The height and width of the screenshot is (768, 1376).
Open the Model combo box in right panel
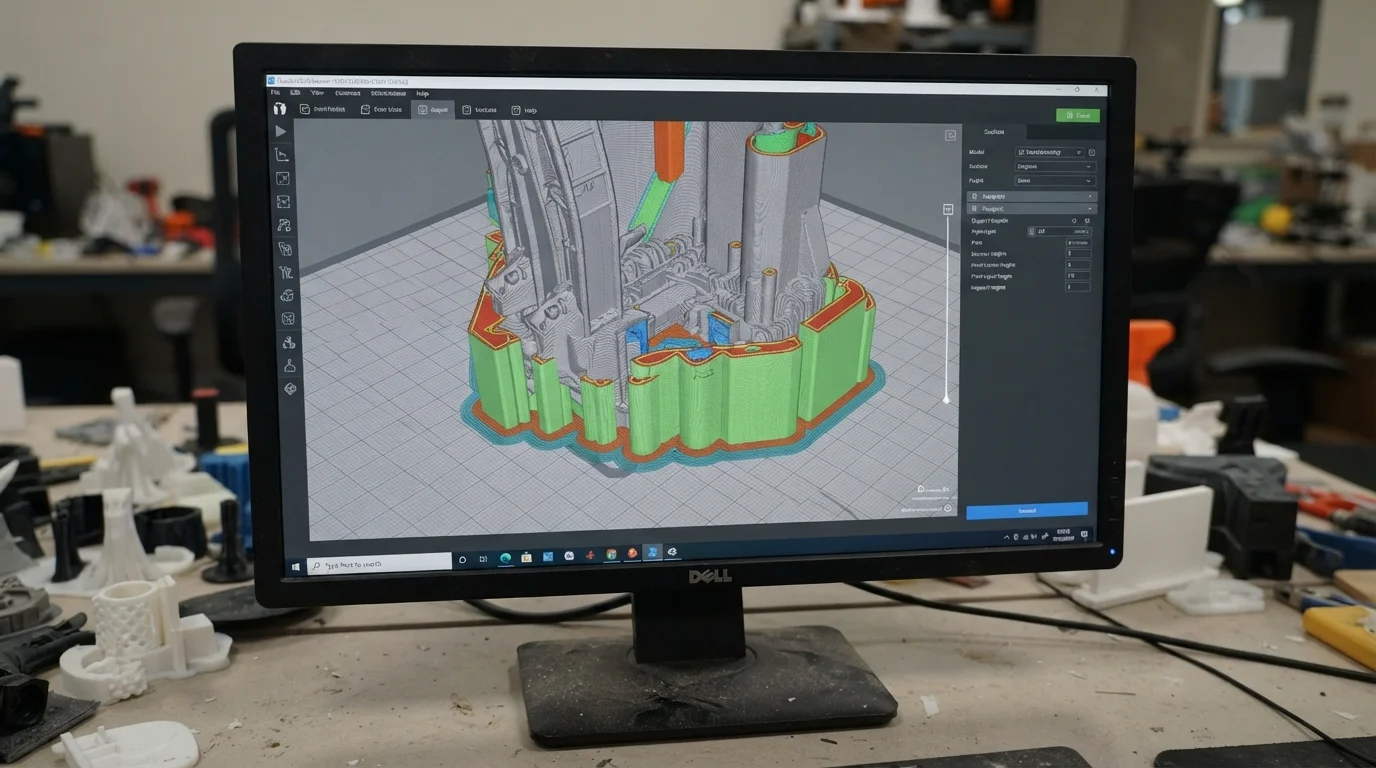pos(1050,152)
